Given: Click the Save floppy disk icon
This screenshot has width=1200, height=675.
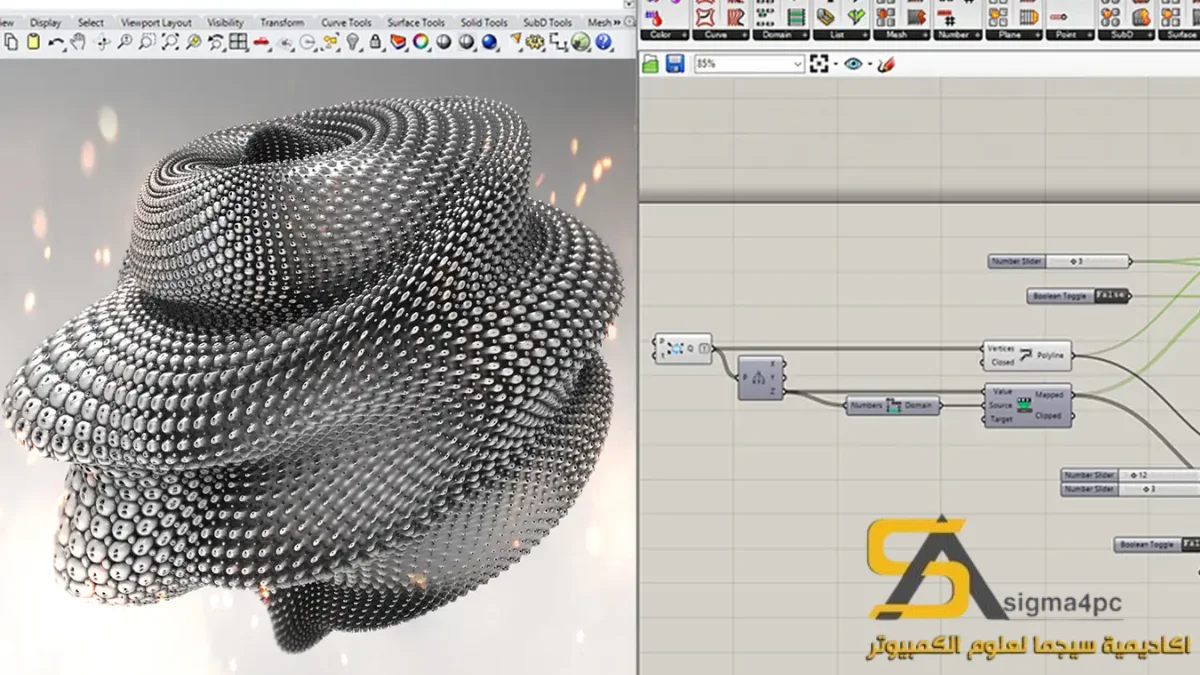Looking at the screenshot, I should pyautogui.click(x=675, y=63).
